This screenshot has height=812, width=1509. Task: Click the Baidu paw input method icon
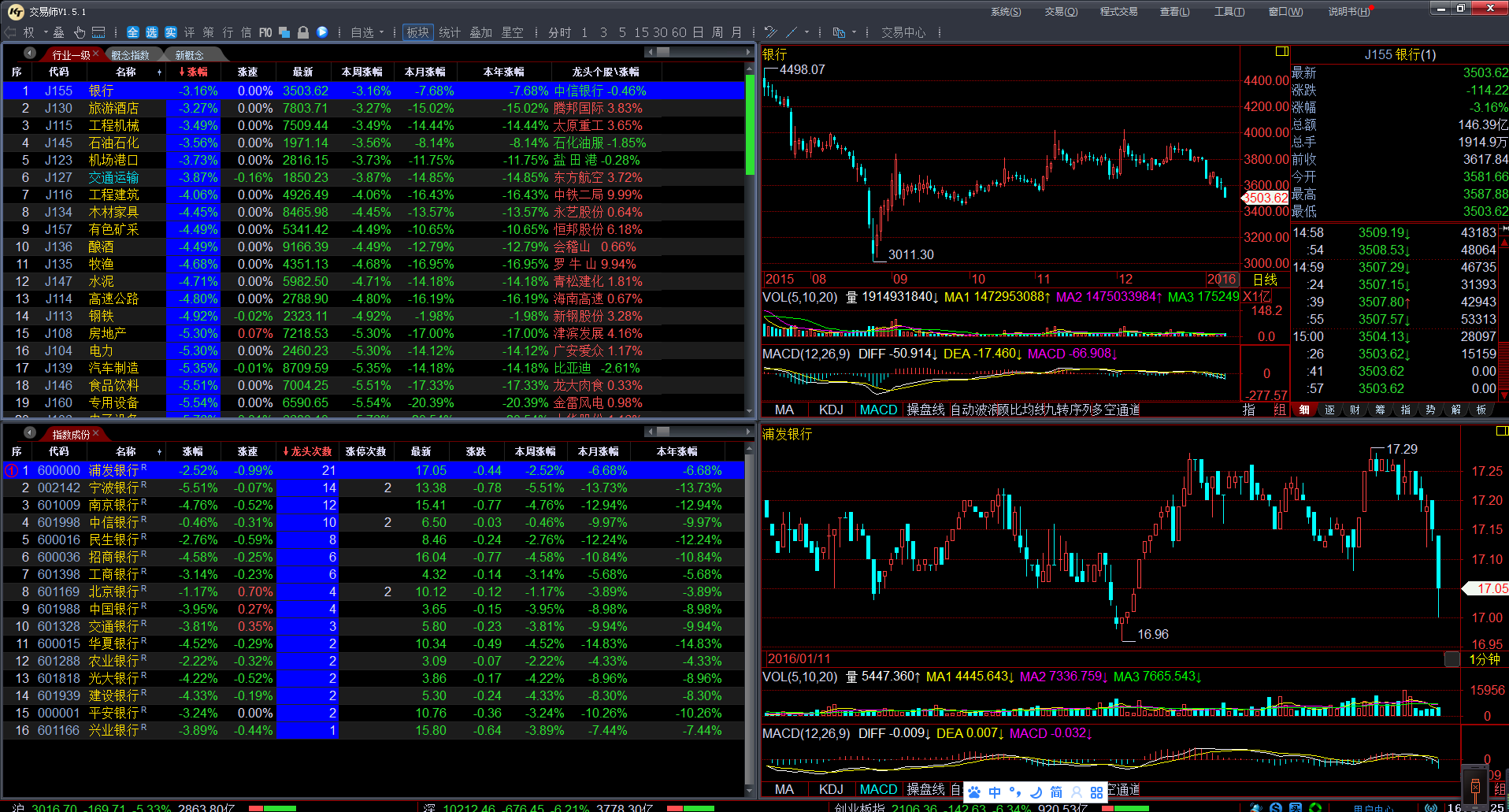point(975,792)
